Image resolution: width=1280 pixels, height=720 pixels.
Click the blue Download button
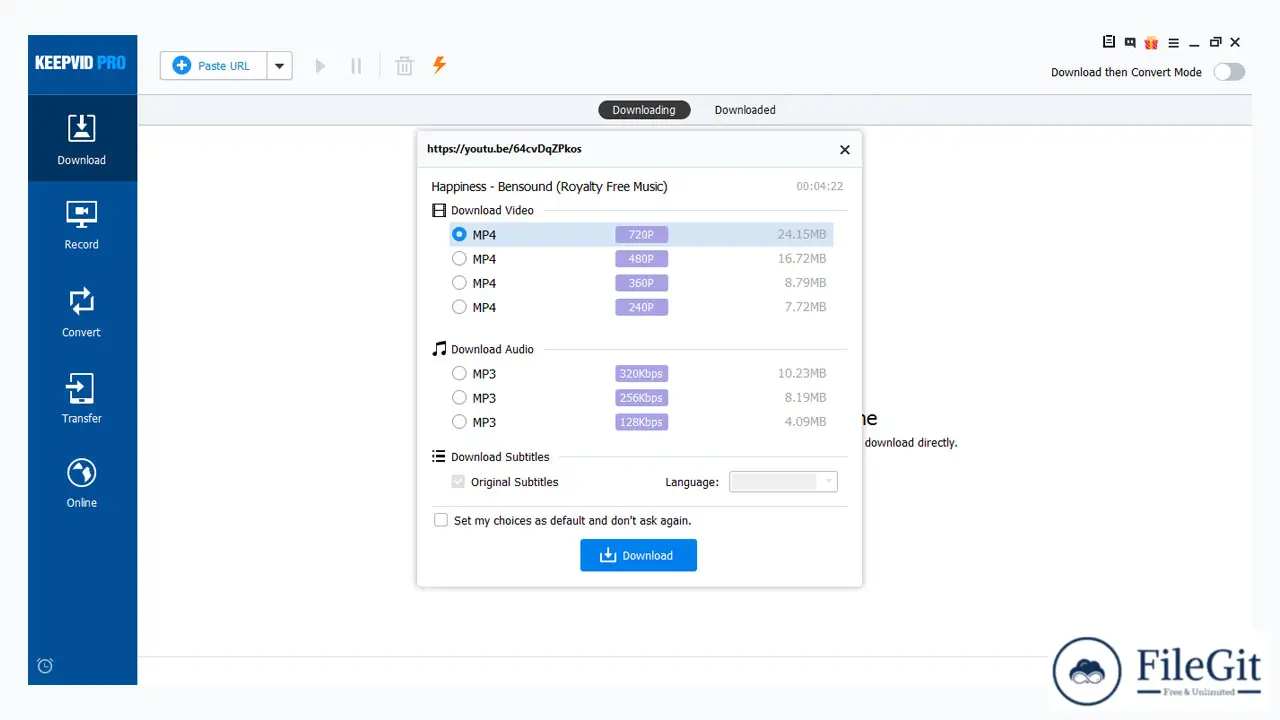pos(638,555)
